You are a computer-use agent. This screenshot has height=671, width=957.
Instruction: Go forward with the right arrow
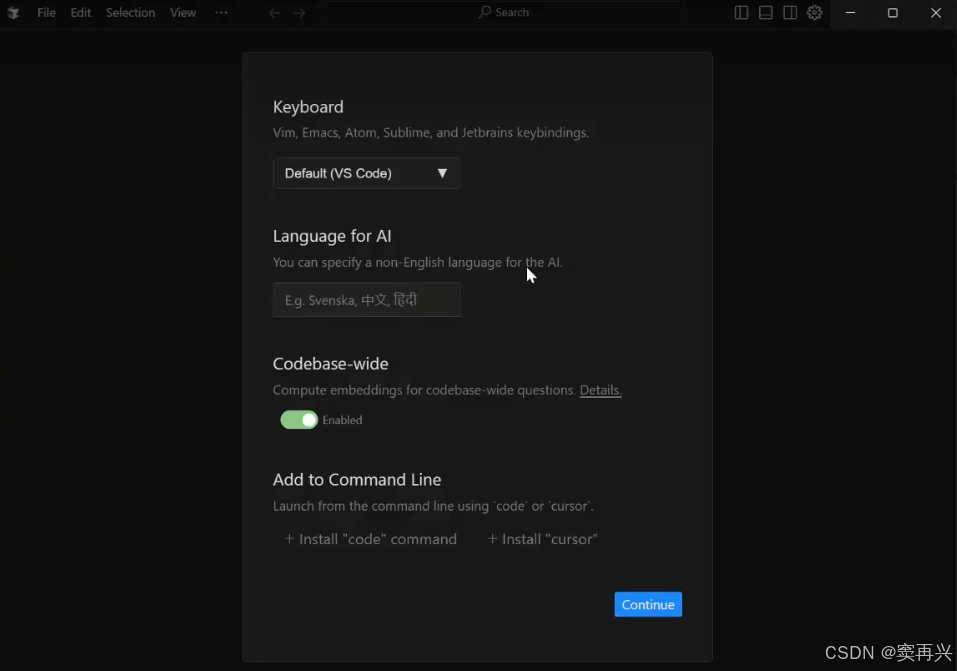(299, 13)
